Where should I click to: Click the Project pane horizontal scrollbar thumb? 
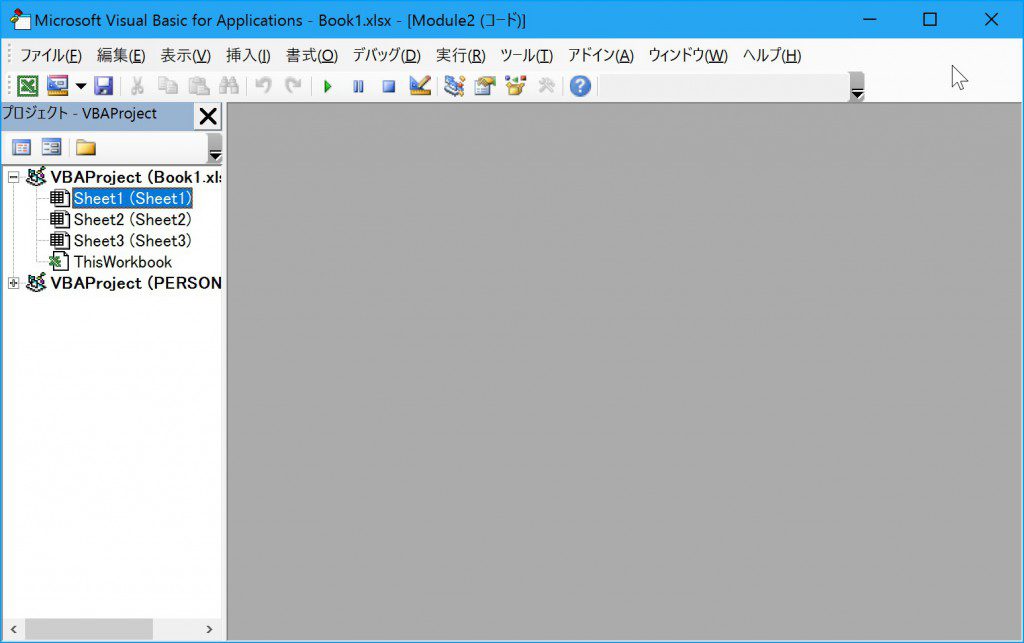pos(88,629)
